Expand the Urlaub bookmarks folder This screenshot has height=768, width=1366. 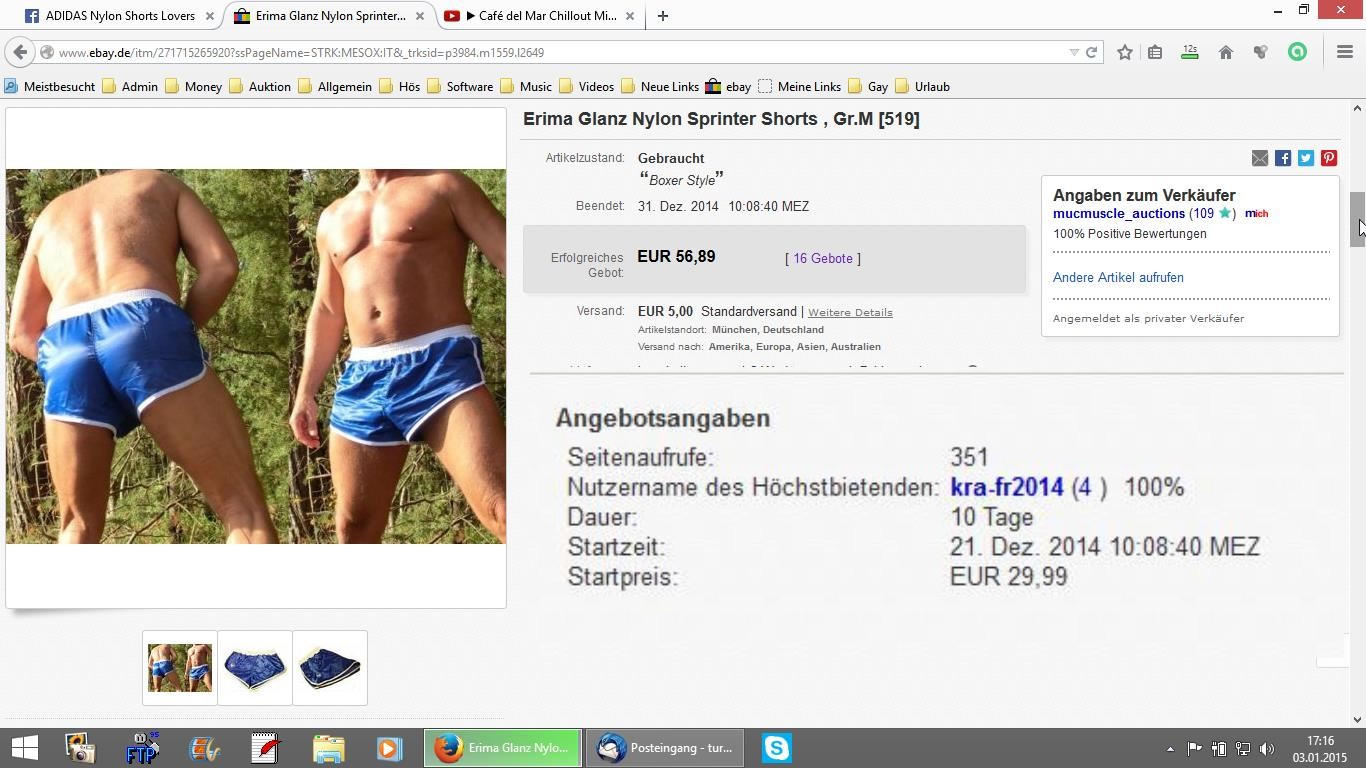click(922, 87)
